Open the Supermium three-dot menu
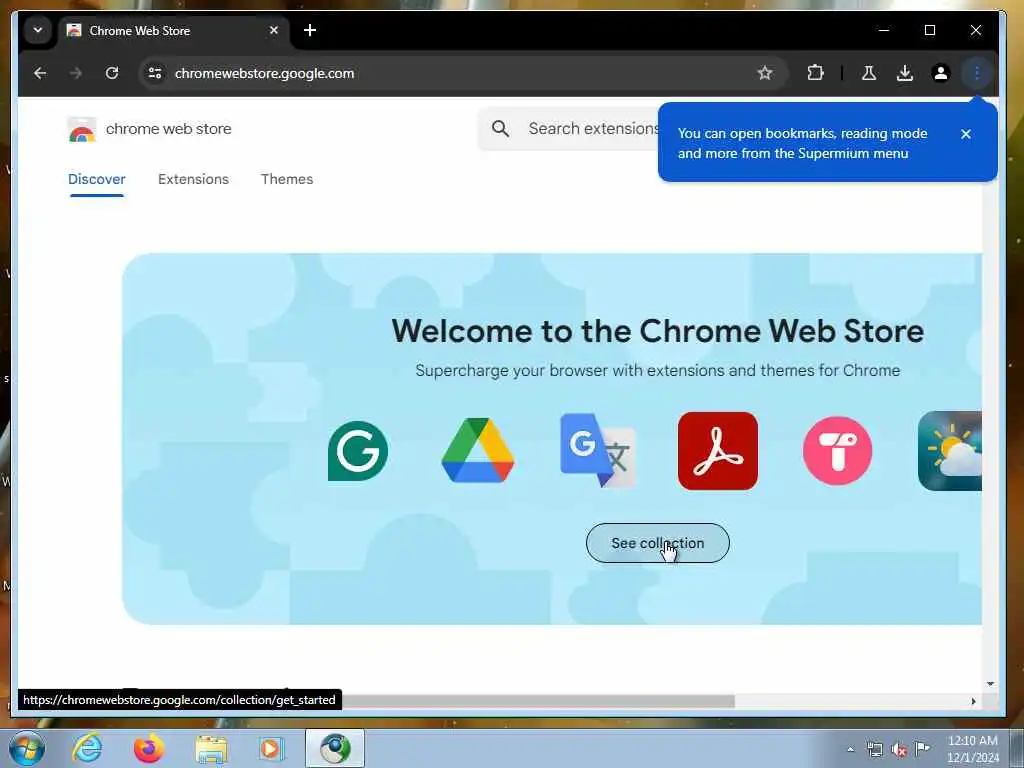Screen dimensions: 1024x768 (x=976, y=73)
